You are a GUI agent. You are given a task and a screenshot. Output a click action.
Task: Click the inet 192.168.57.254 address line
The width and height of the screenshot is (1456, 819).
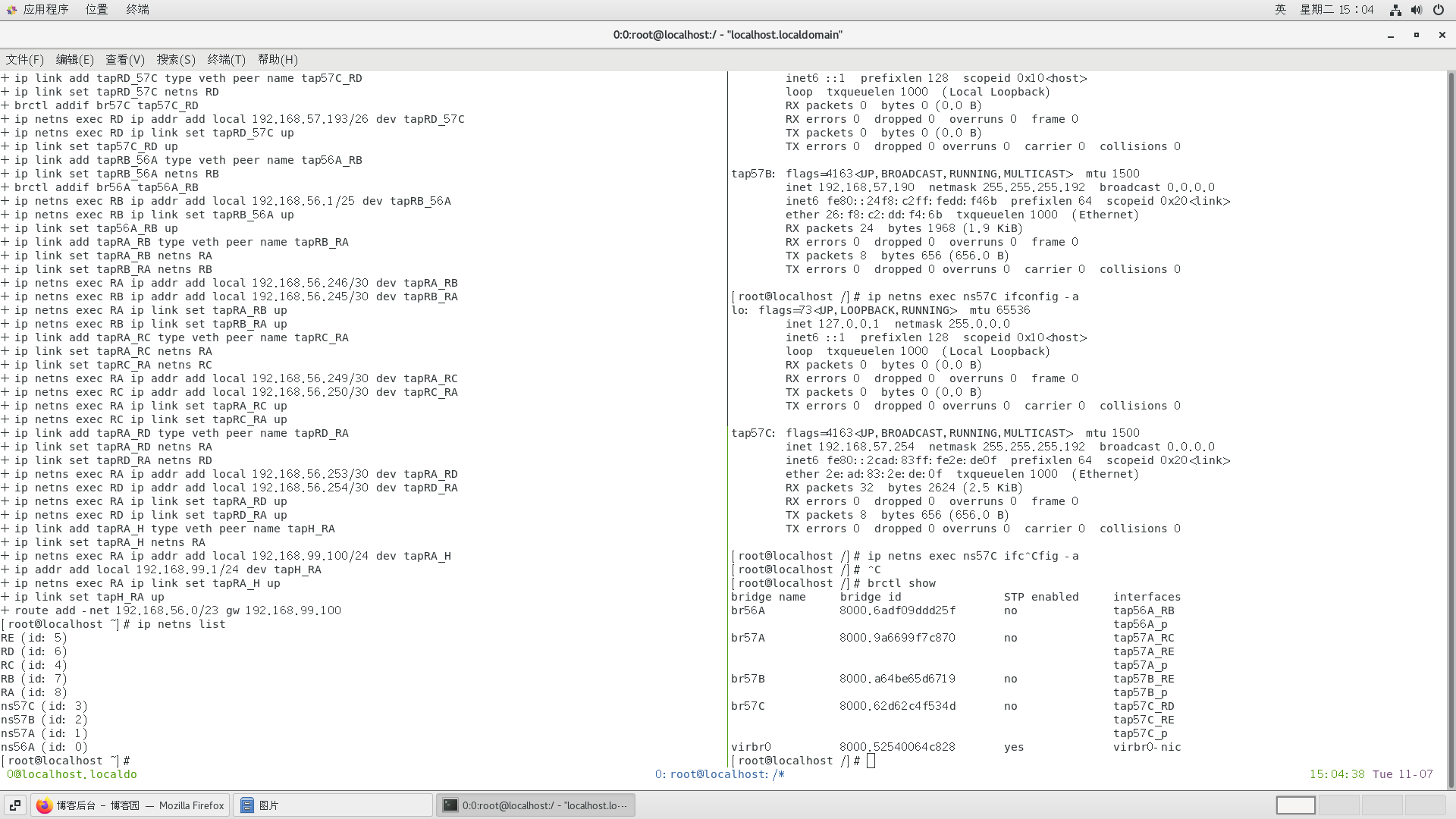pyautogui.click(x=1000, y=447)
